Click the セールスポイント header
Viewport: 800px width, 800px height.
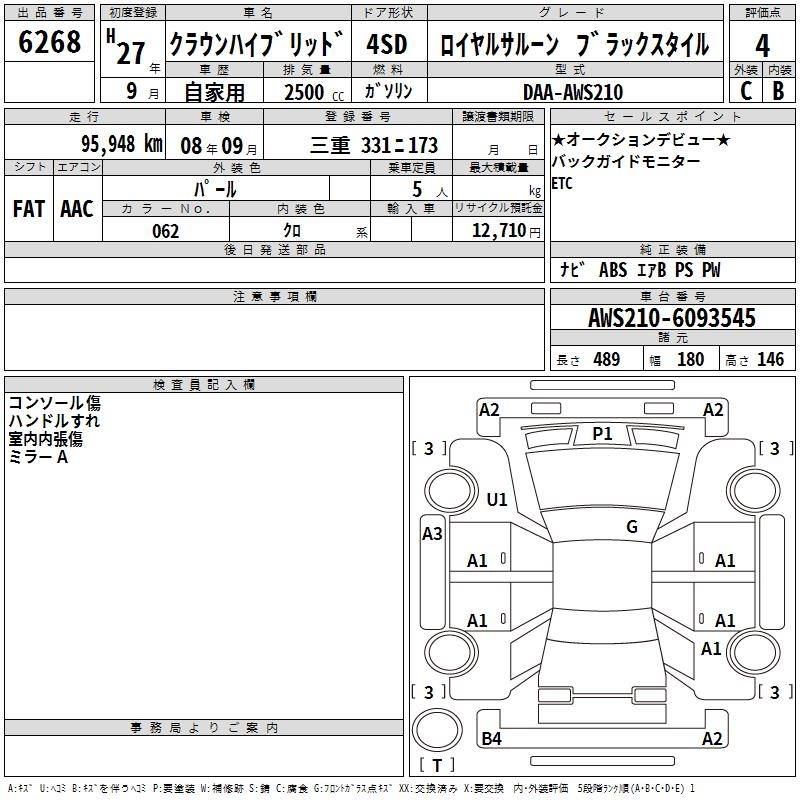coord(672,116)
